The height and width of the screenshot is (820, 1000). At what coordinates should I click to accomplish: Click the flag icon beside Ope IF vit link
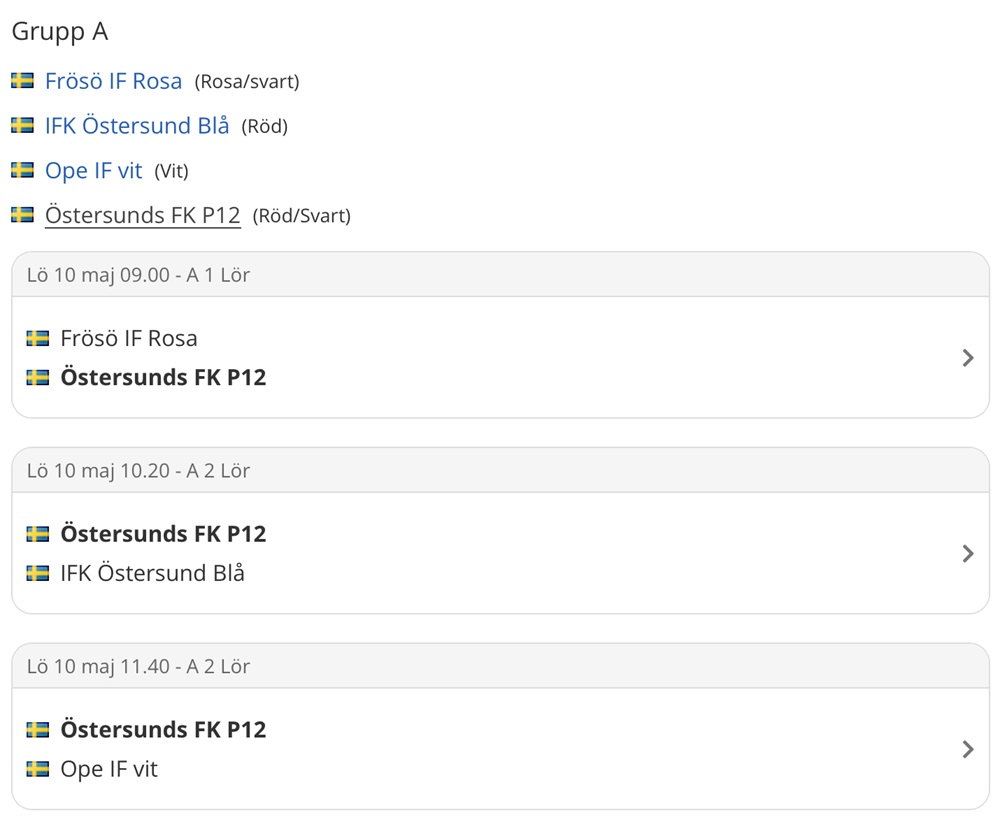[x=22, y=170]
